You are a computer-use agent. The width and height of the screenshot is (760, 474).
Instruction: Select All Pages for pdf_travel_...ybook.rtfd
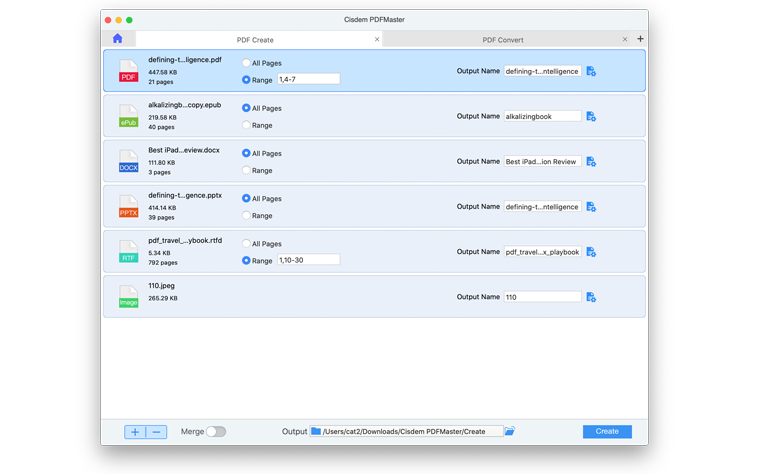[x=246, y=243]
